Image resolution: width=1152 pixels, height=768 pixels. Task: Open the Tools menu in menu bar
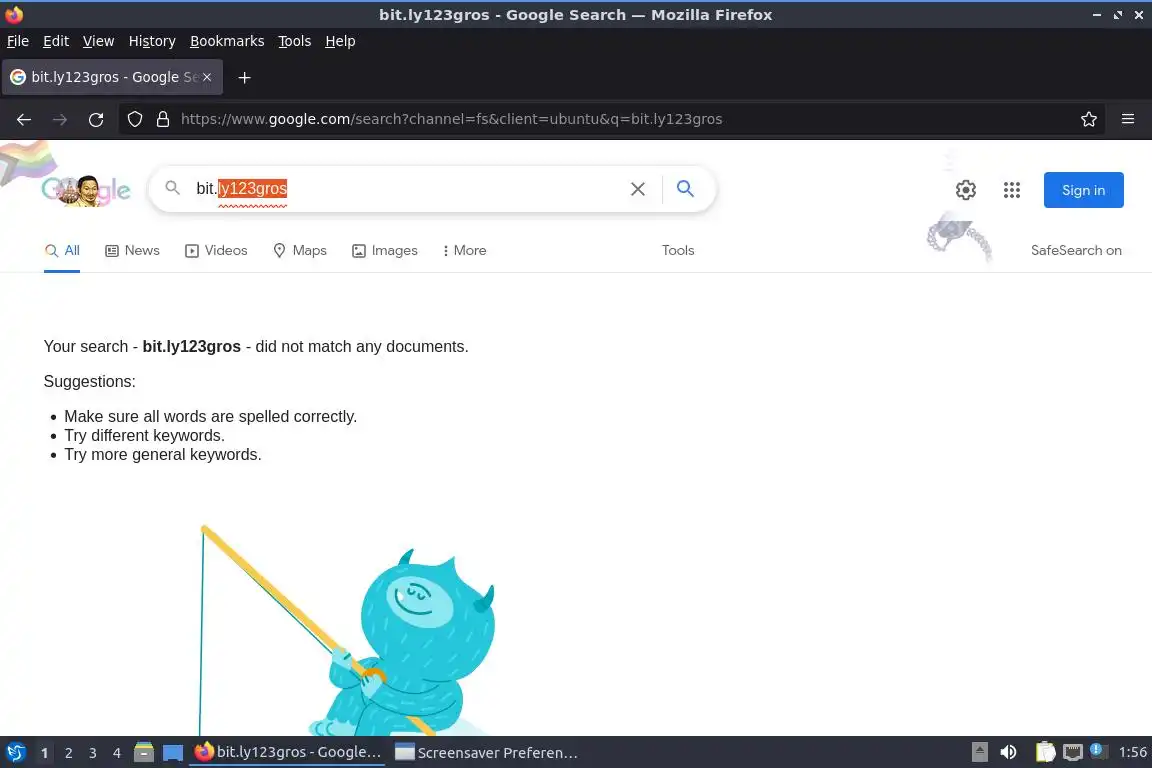[295, 41]
